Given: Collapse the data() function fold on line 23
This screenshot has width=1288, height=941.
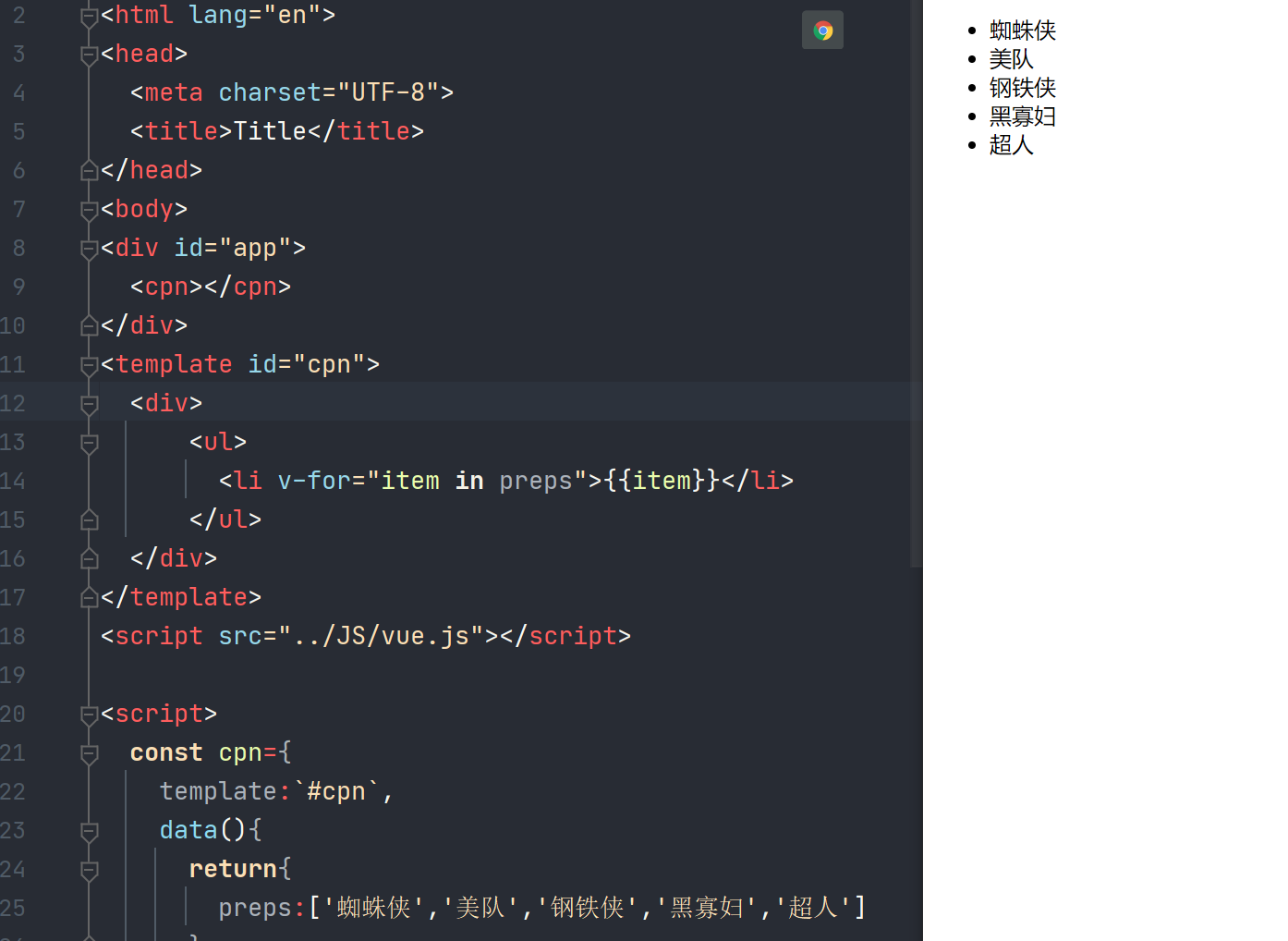Looking at the screenshot, I should coord(90,832).
